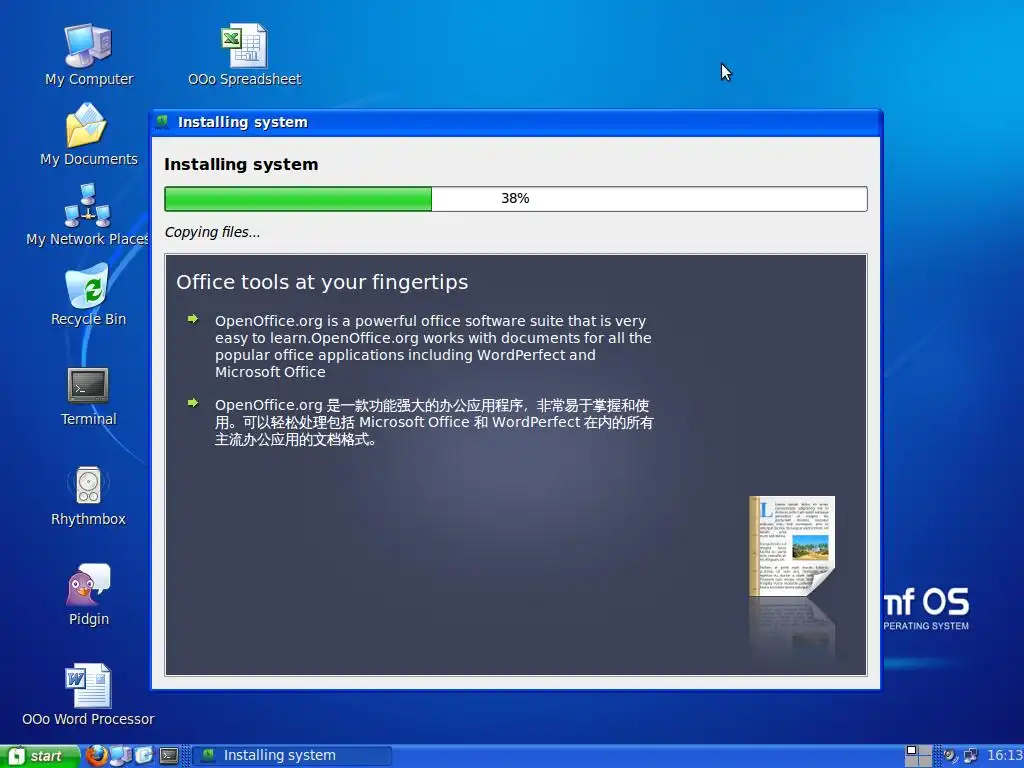Click the computer icon in quick launch
Viewport: 1024px width, 768px height.
pos(121,756)
